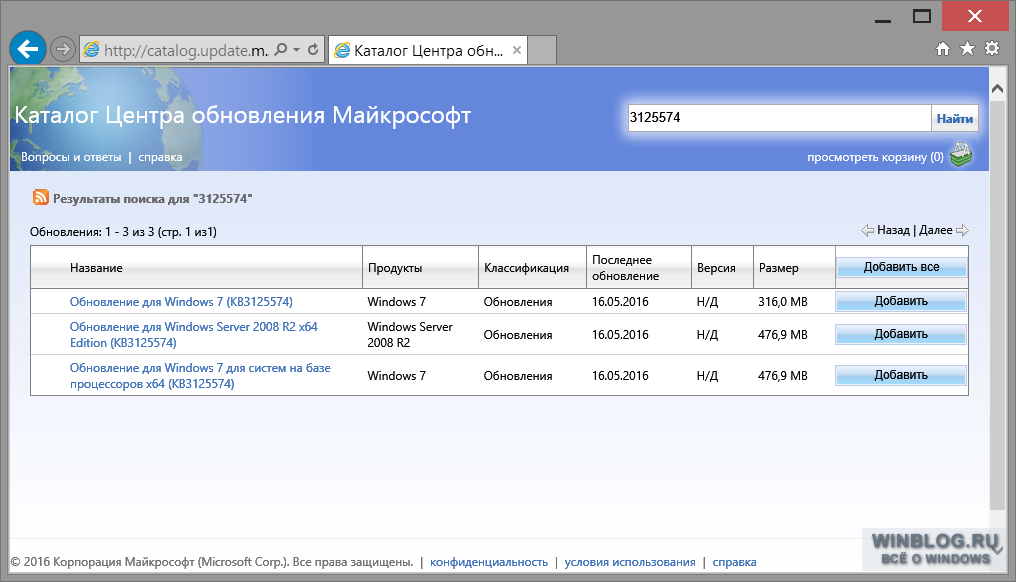1016x582 pixels.
Task: Open Favorites with the star icon
Action: [x=967, y=49]
